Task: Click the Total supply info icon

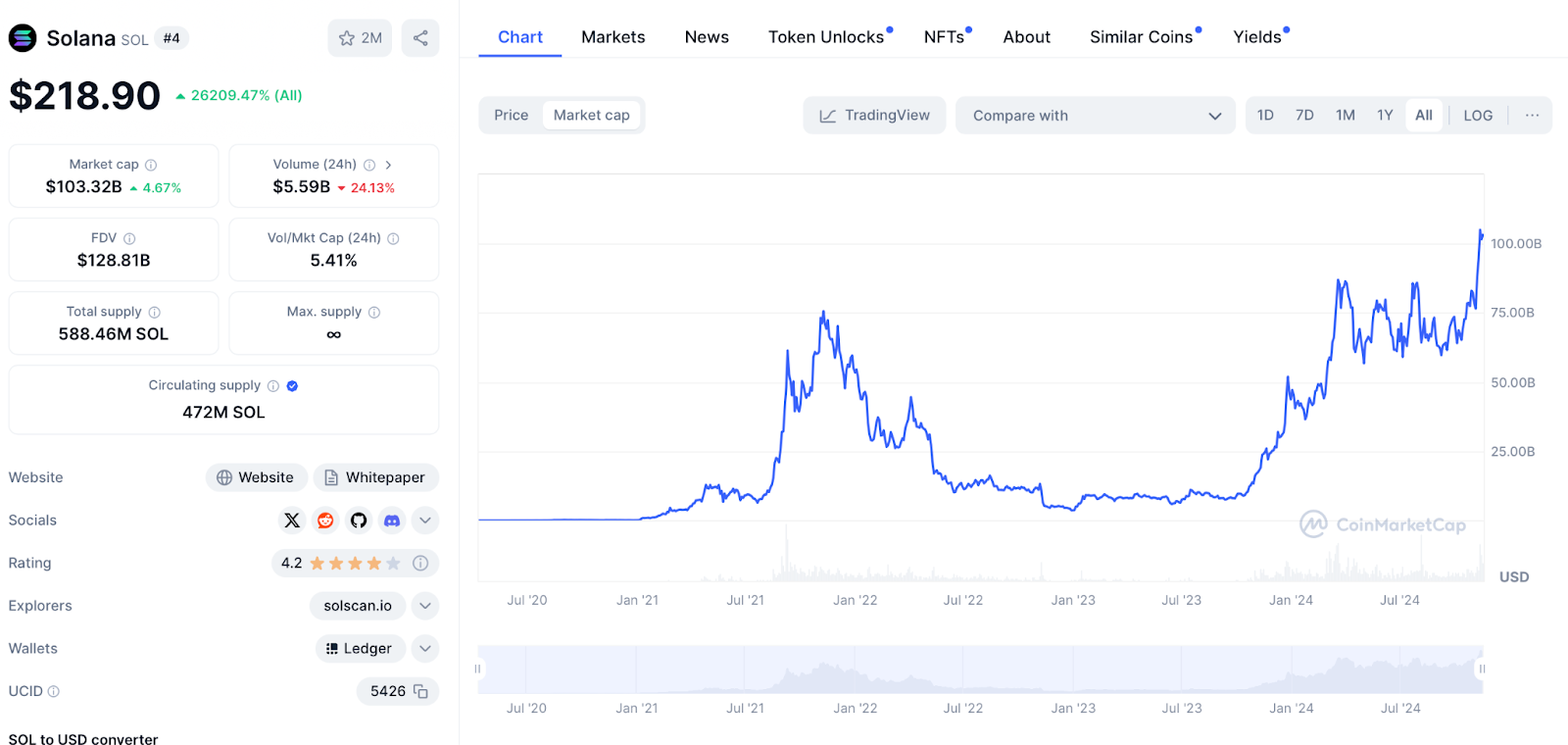Action: click(154, 312)
